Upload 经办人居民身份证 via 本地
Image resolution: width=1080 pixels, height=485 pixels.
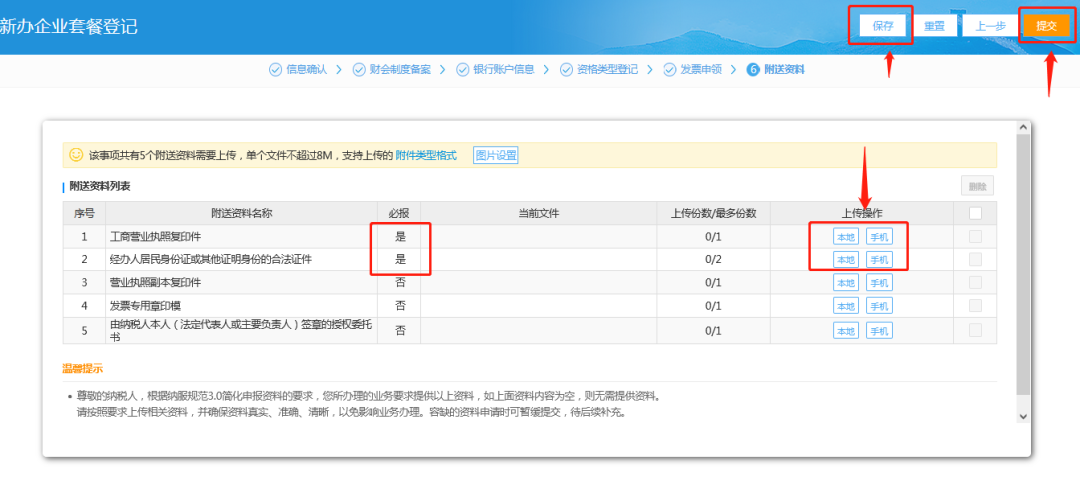pos(846,260)
